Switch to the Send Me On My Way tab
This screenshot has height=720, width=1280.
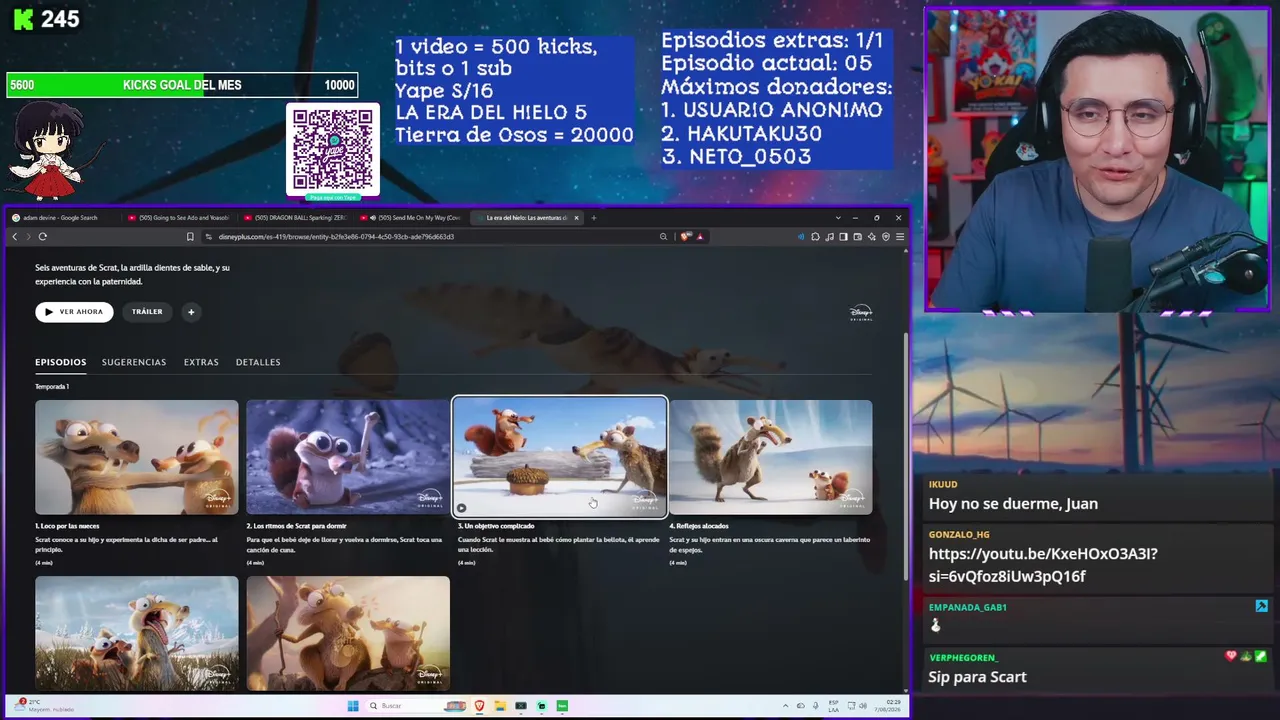412,218
